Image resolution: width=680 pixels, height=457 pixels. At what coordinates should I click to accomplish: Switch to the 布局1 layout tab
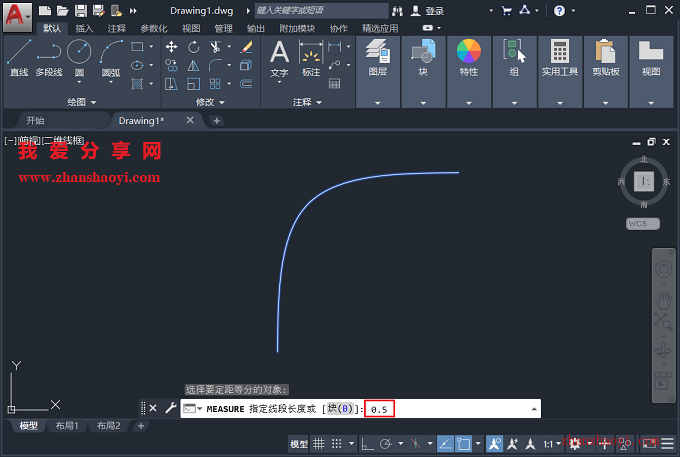pyautogui.click(x=67, y=426)
